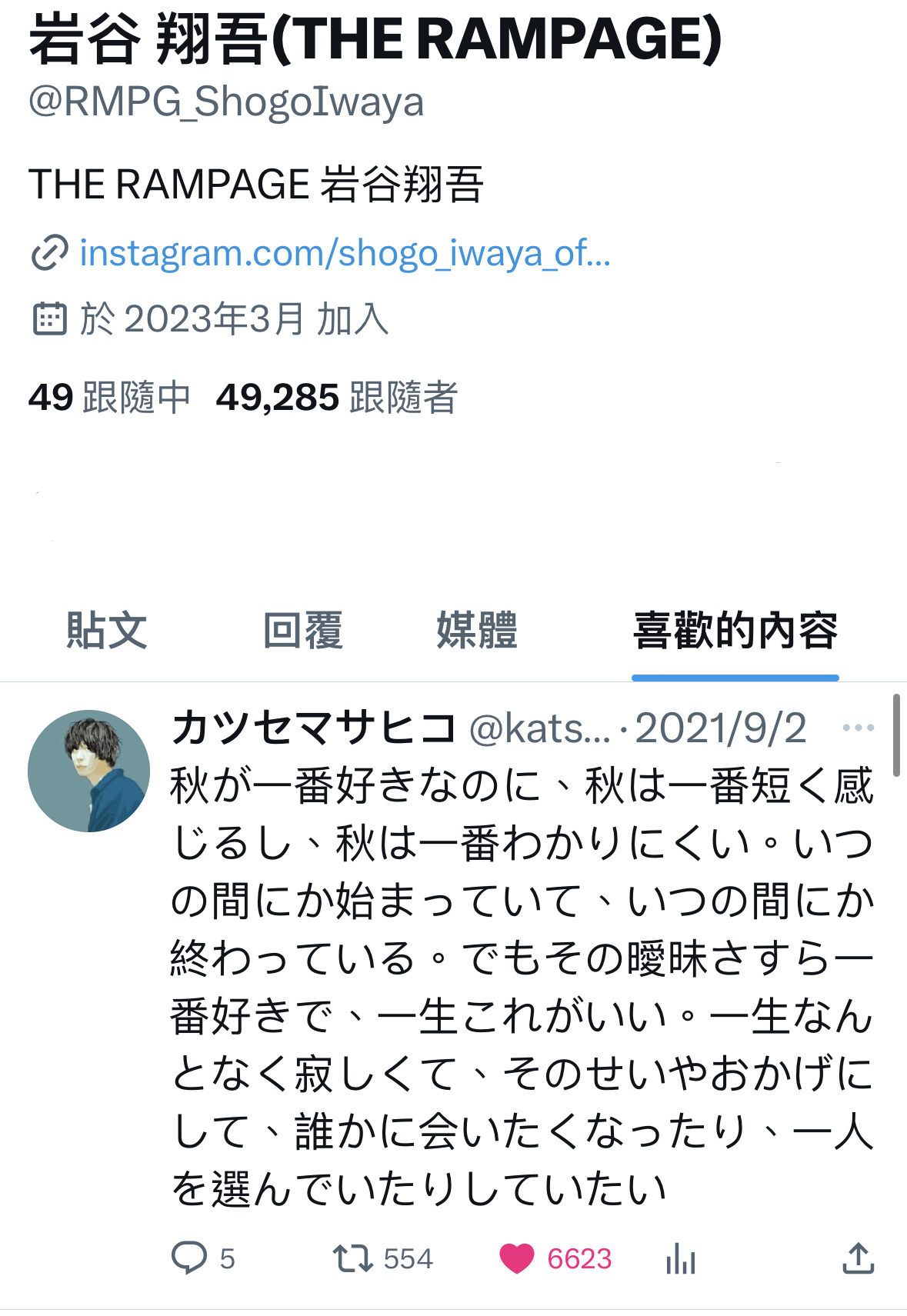Open the tweet text about 秋
Screen dimensions: 907x1316
point(522,988)
